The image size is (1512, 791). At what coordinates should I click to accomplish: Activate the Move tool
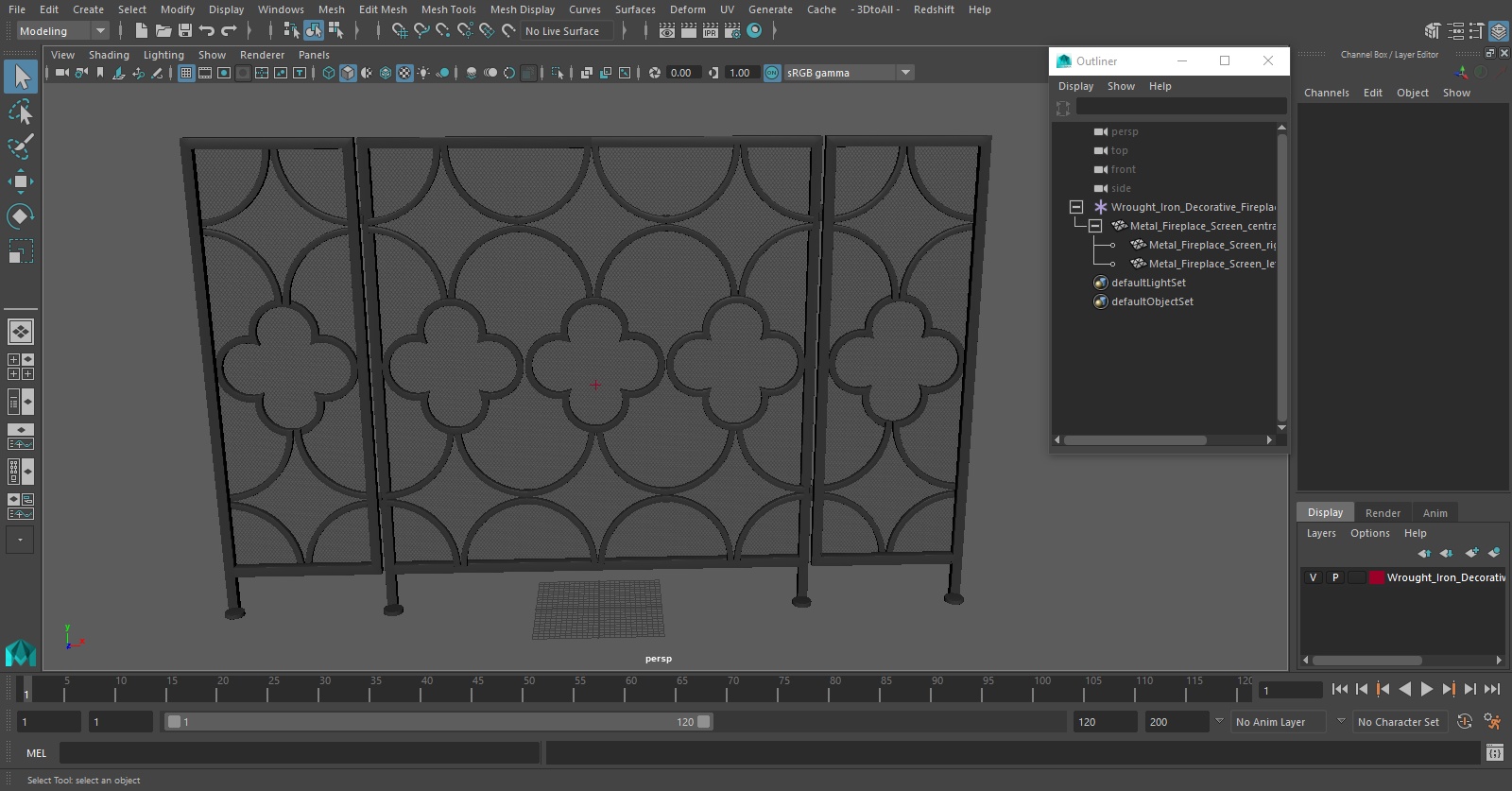pyautogui.click(x=21, y=181)
